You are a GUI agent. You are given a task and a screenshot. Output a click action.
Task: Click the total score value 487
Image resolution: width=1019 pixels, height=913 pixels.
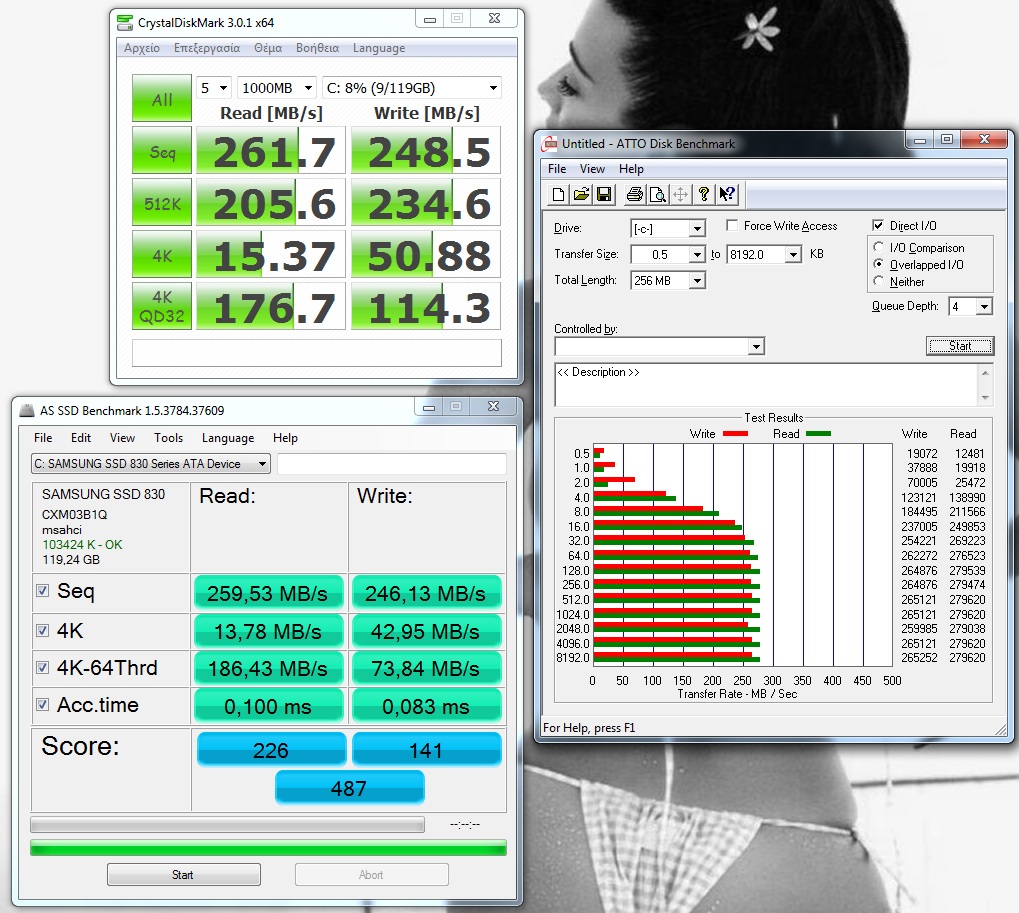pyautogui.click(x=349, y=788)
